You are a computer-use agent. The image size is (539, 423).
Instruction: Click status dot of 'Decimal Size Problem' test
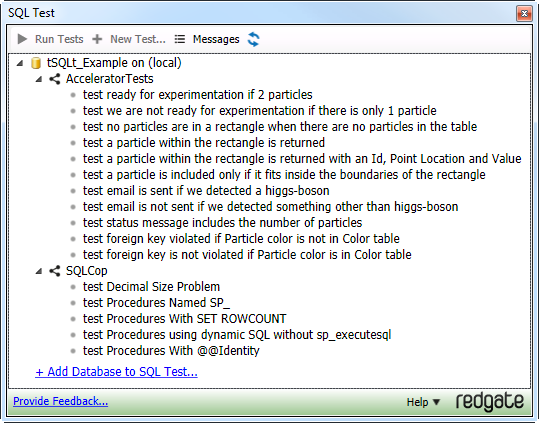tap(73, 287)
